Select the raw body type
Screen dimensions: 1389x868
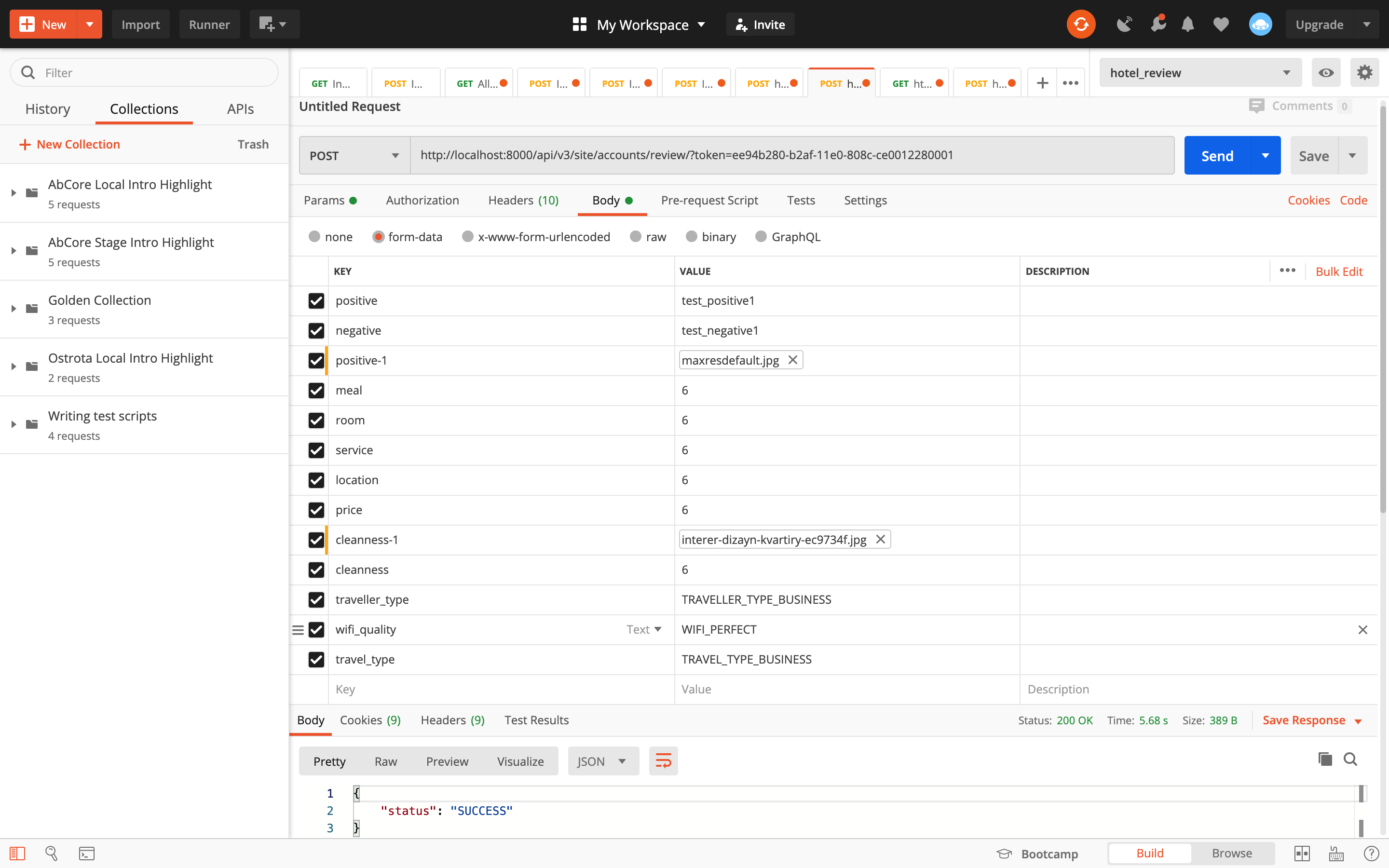[x=635, y=236]
